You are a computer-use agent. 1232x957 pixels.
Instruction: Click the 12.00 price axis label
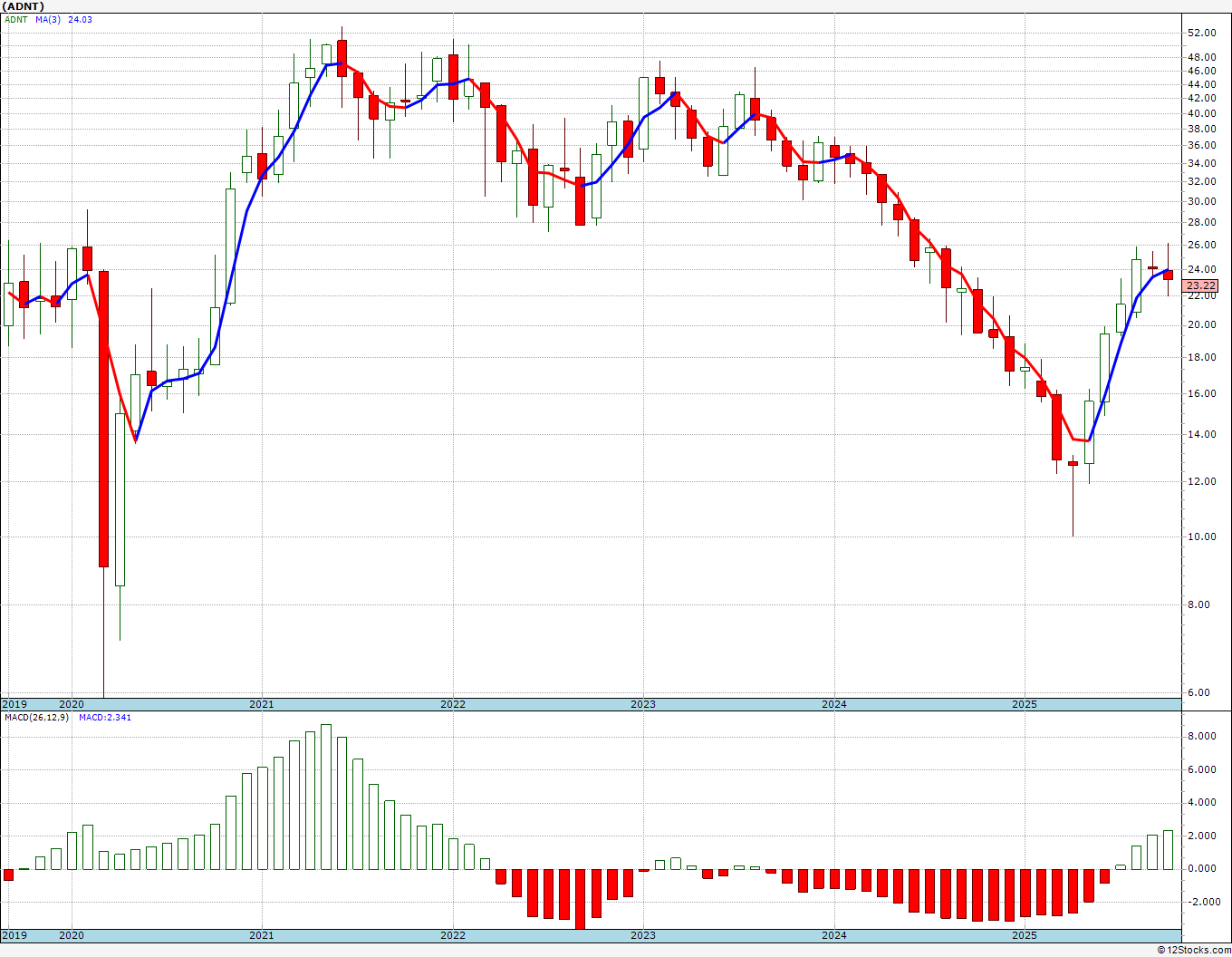(x=1201, y=481)
